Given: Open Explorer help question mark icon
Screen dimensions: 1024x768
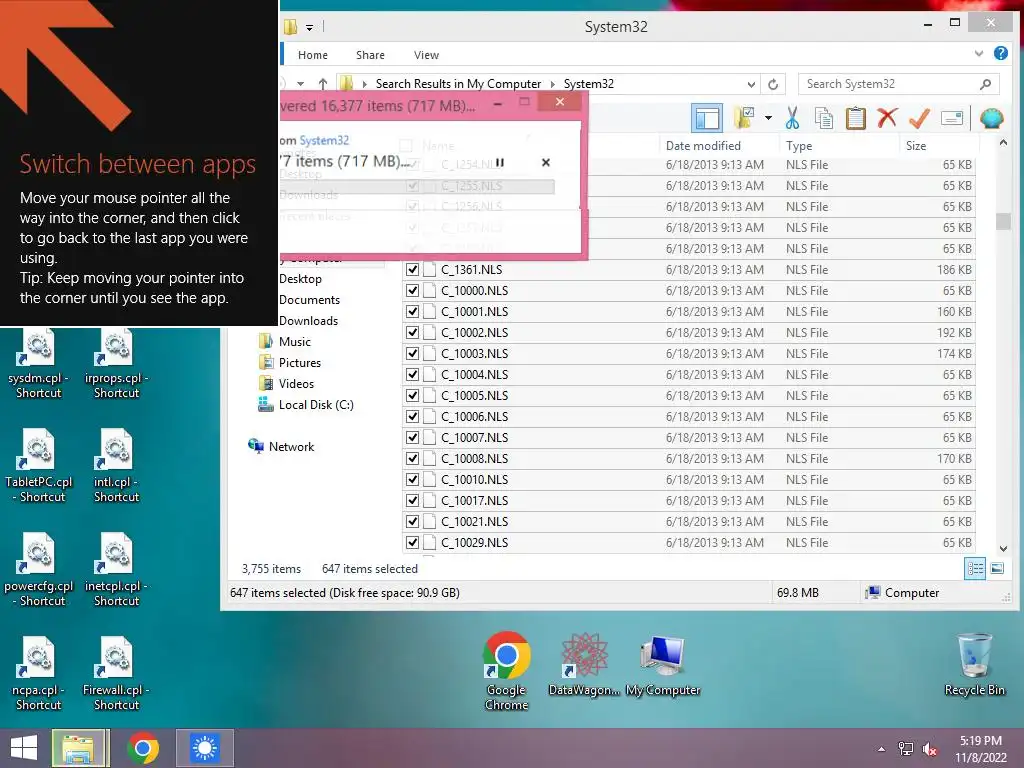Looking at the screenshot, I should [x=1000, y=54].
